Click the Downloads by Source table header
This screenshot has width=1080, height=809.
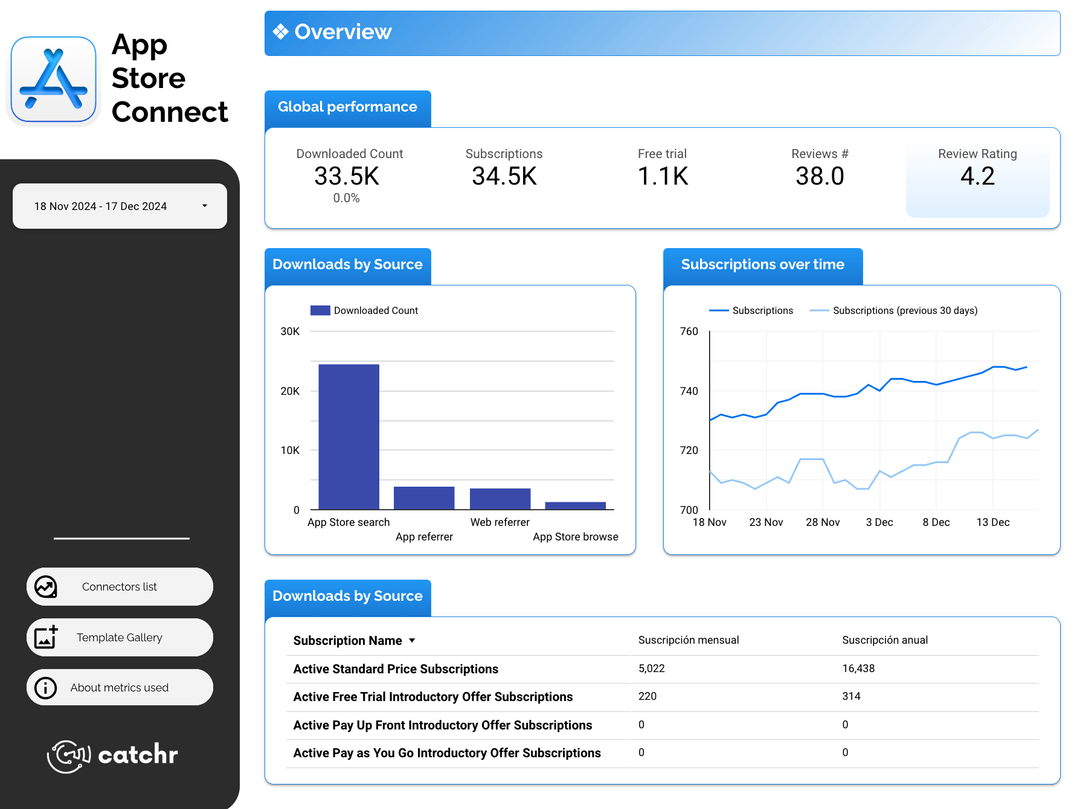click(x=347, y=596)
